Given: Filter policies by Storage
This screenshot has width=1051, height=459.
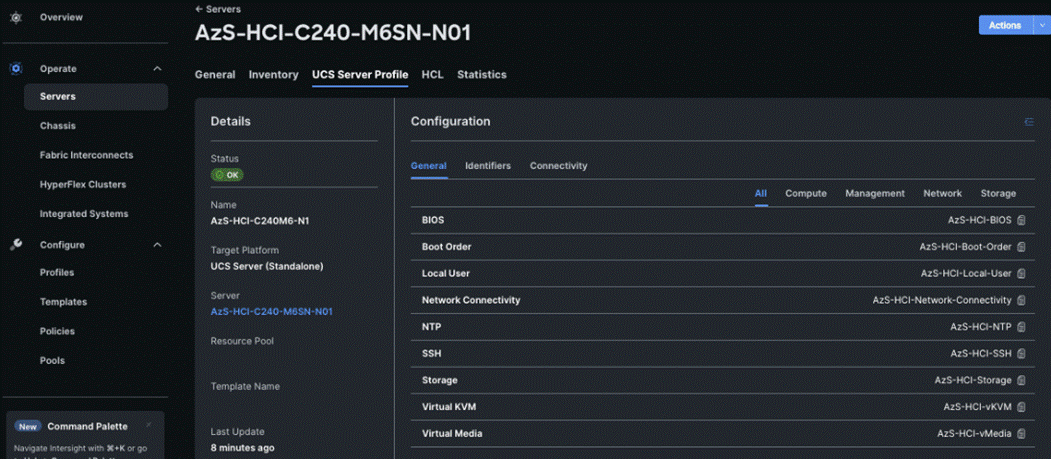Looking at the screenshot, I should 998,193.
